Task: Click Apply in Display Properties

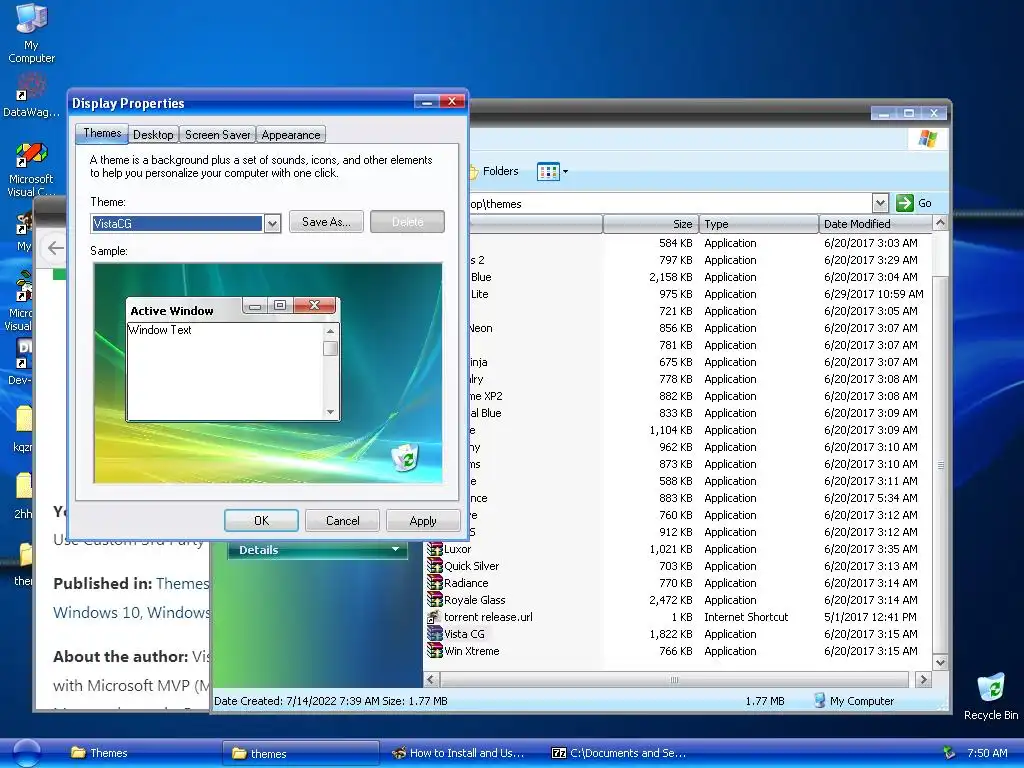Action: tap(423, 520)
